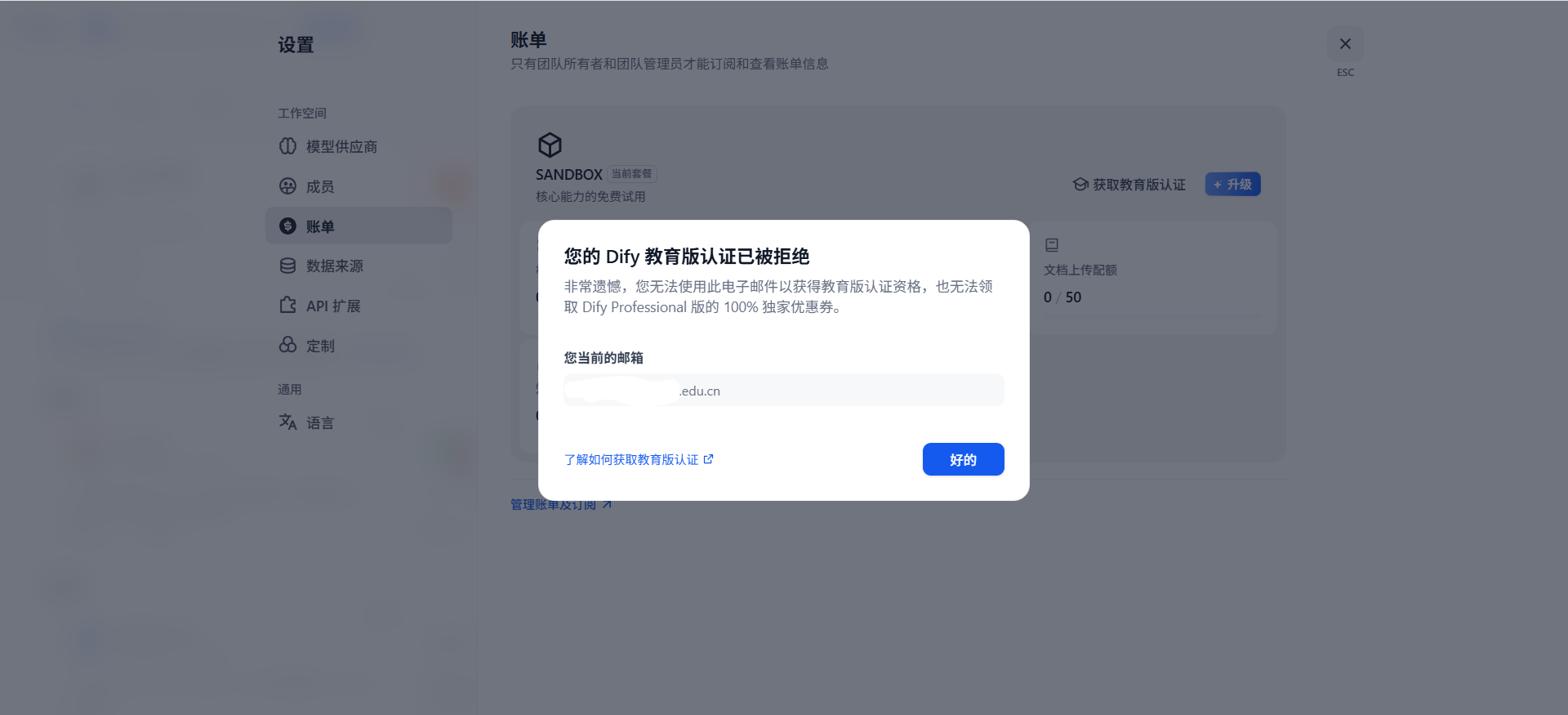1568x715 pixels.
Task: Click the 账单 dollar coin icon
Action: pos(287,226)
